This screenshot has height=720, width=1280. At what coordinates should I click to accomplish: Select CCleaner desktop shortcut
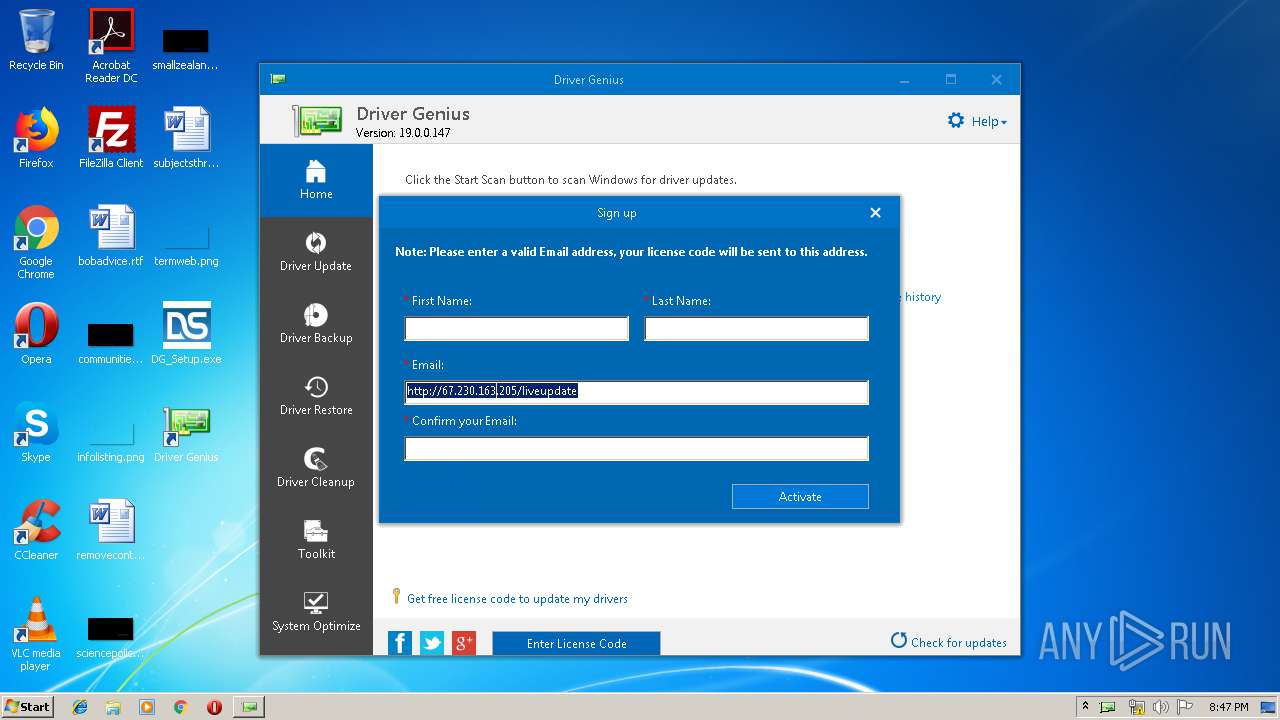(36, 530)
